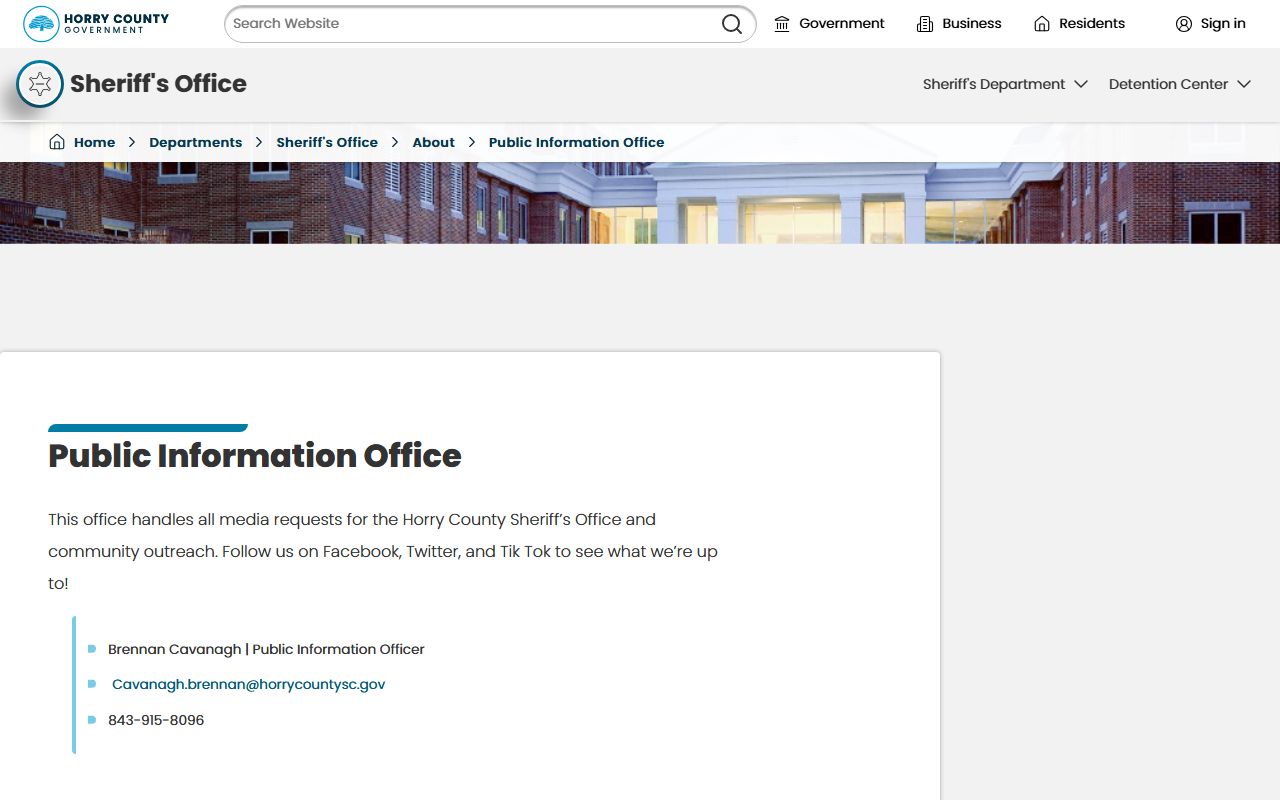Screen dimensions: 1280x800
Task: Click the courthouse banner image
Action: pyautogui.click(x=640, y=203)
